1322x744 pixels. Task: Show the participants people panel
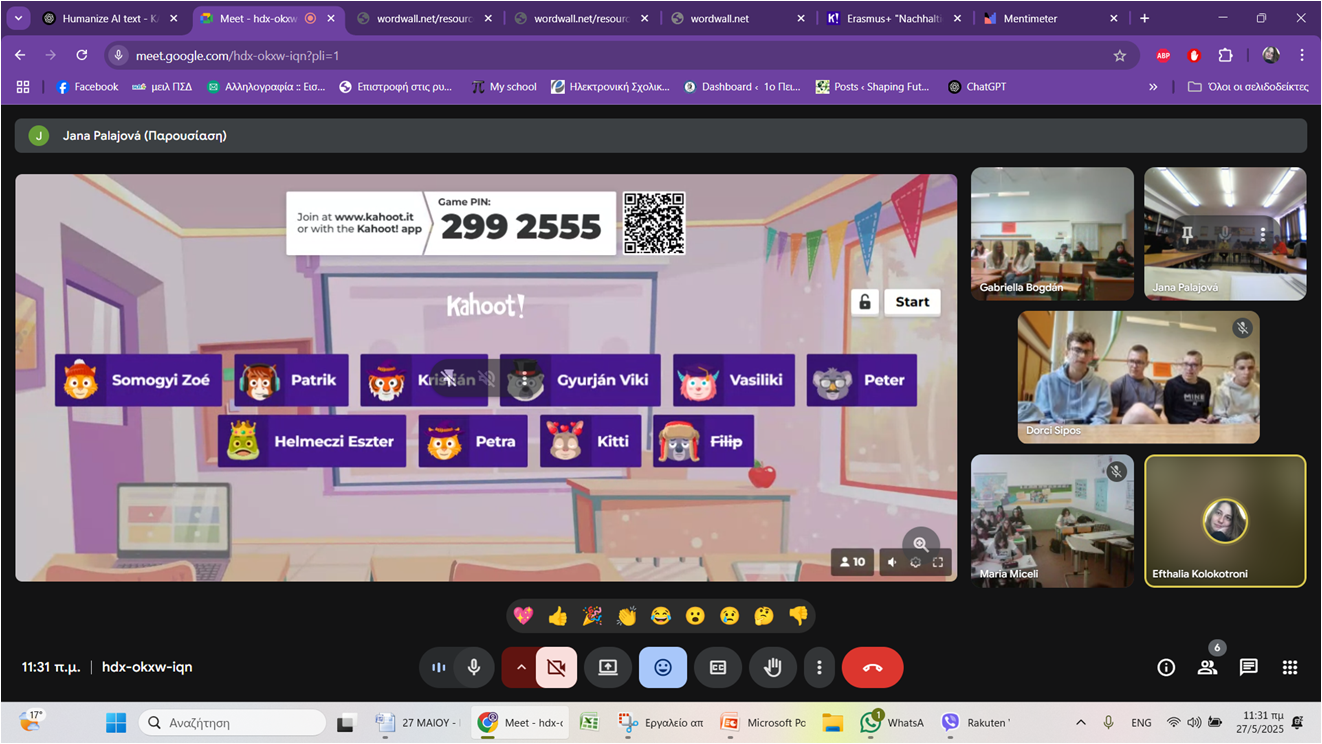point(1208,667)
